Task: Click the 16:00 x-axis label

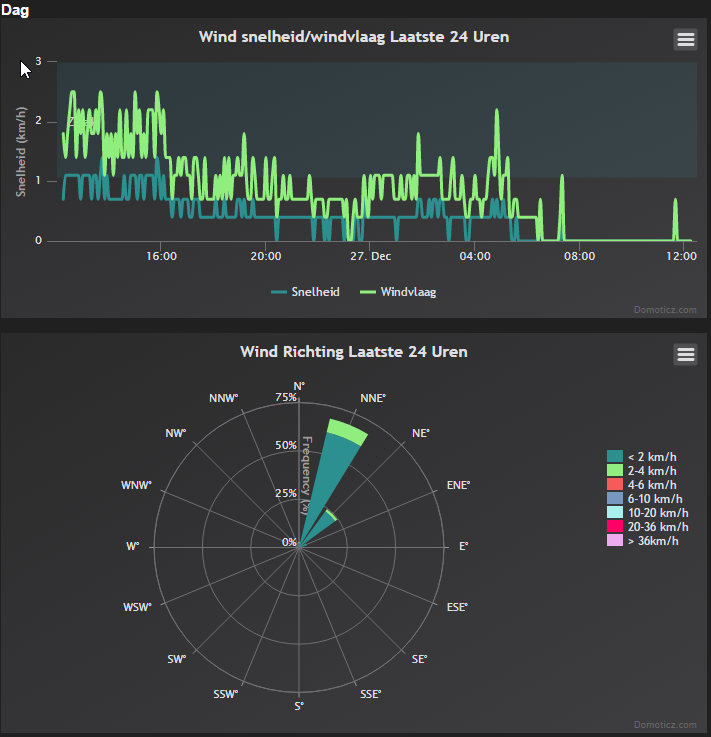Action: tap(161, 256)
